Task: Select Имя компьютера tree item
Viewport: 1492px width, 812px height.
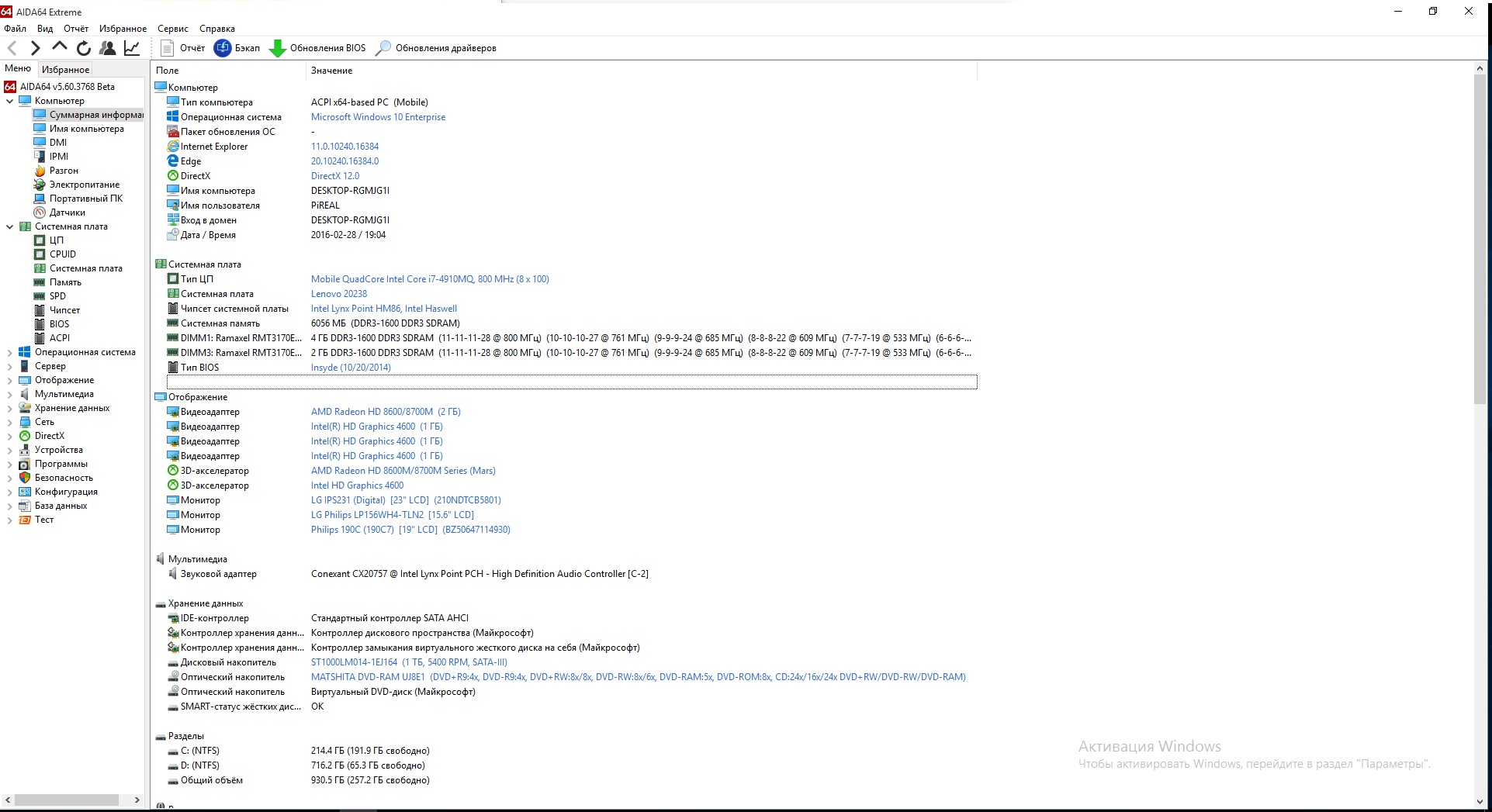Action: pyautogui.click(x=79, y=129)
